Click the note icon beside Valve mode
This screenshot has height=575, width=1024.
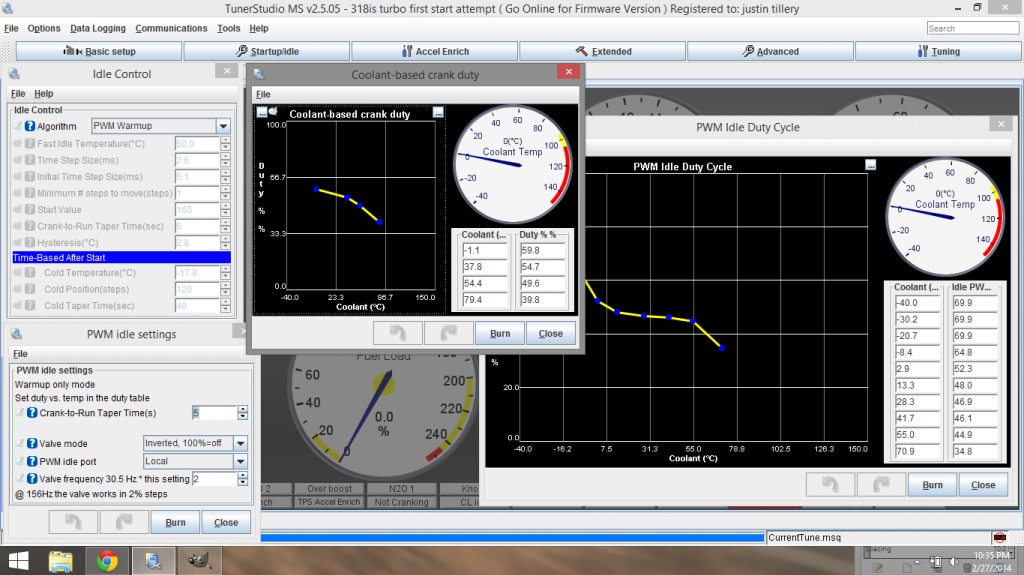pos(20,444)
